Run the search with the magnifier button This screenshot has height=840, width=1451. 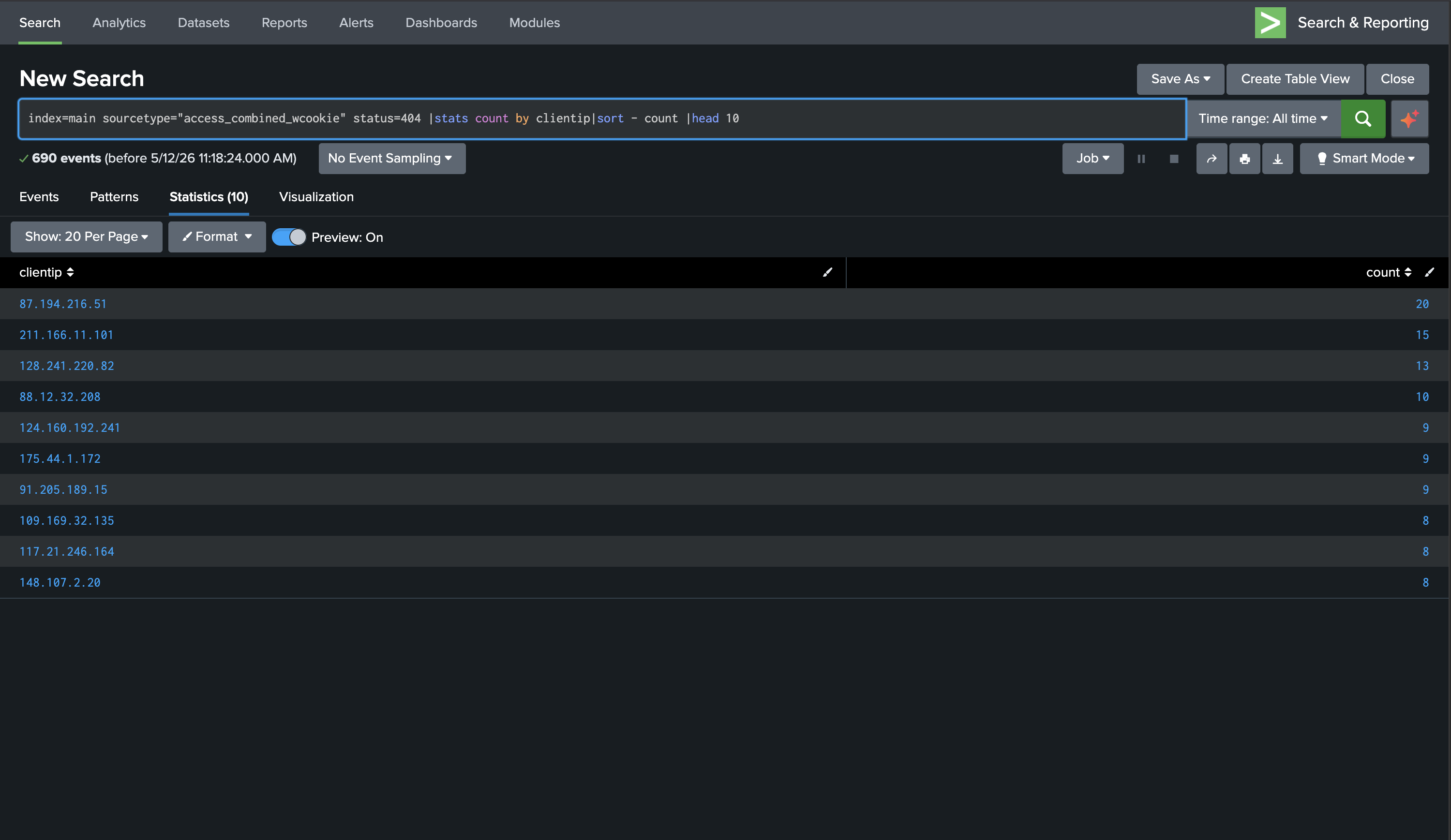coord(1362,118)
